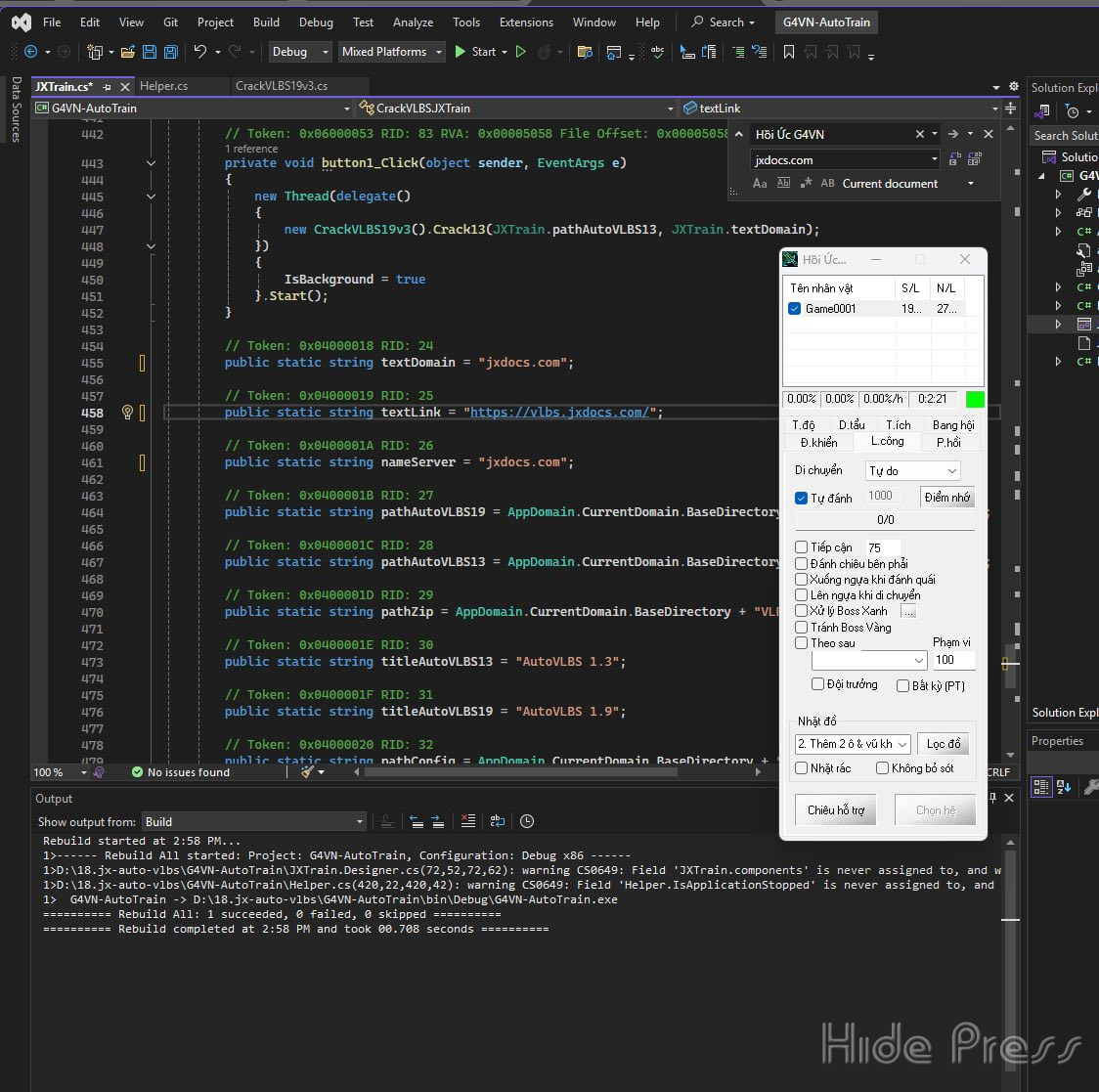The height and width of the screenshot is (1092, 1099).
Task: Click the green Start debugging button
Action: pyautogui.click(x=460, y=51)
